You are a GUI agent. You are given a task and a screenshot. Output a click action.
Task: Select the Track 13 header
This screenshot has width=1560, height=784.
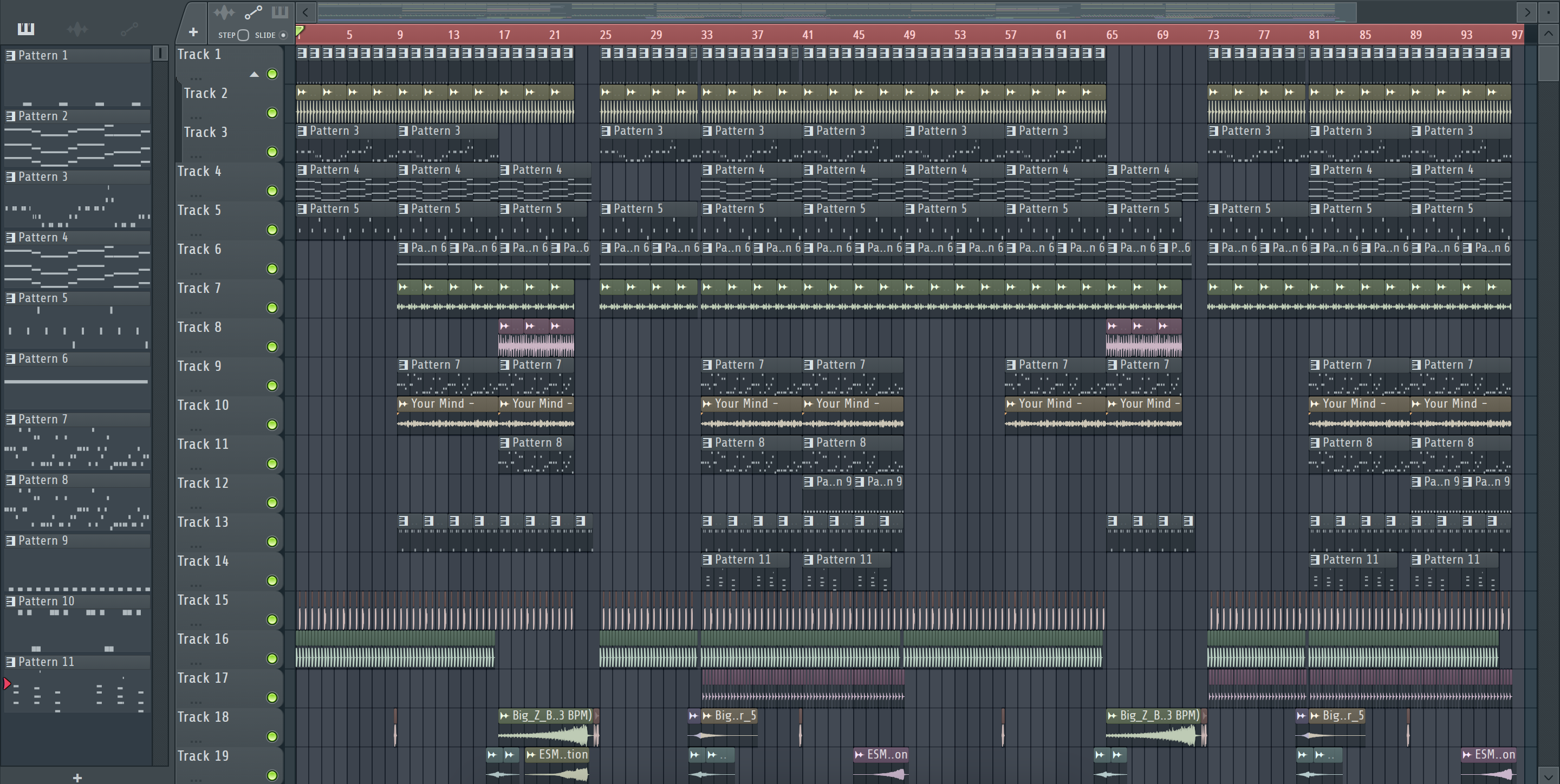[229, 532]
